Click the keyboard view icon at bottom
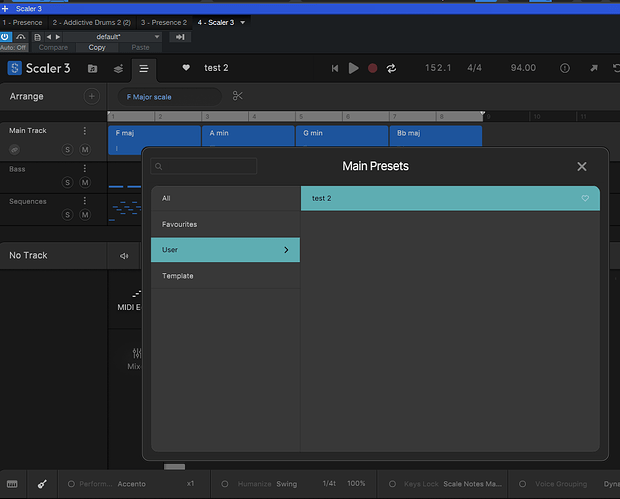The height and width of the screenshot is (499, 620). 14,484
